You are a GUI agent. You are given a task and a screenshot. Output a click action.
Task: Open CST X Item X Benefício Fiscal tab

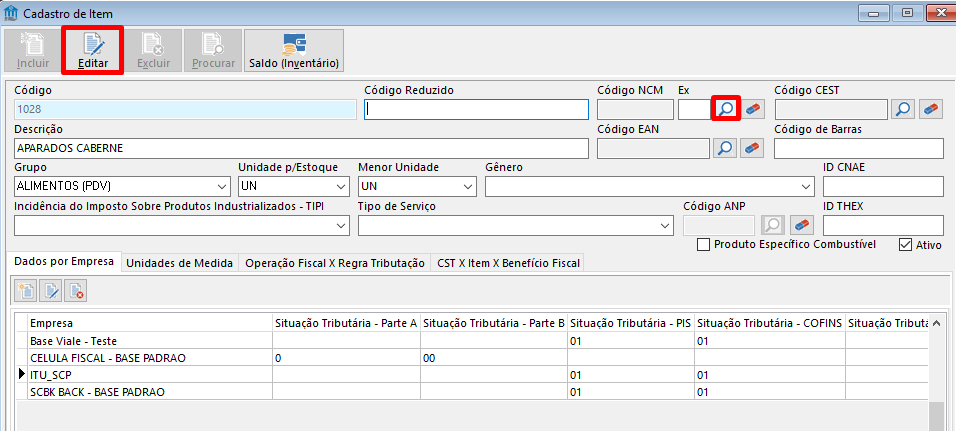tap(507, 263)
